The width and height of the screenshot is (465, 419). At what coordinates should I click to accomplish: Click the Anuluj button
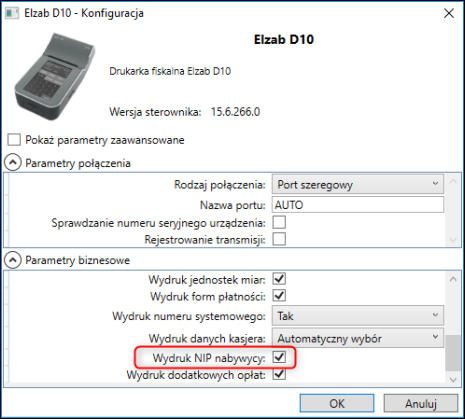tap(421, 403)
